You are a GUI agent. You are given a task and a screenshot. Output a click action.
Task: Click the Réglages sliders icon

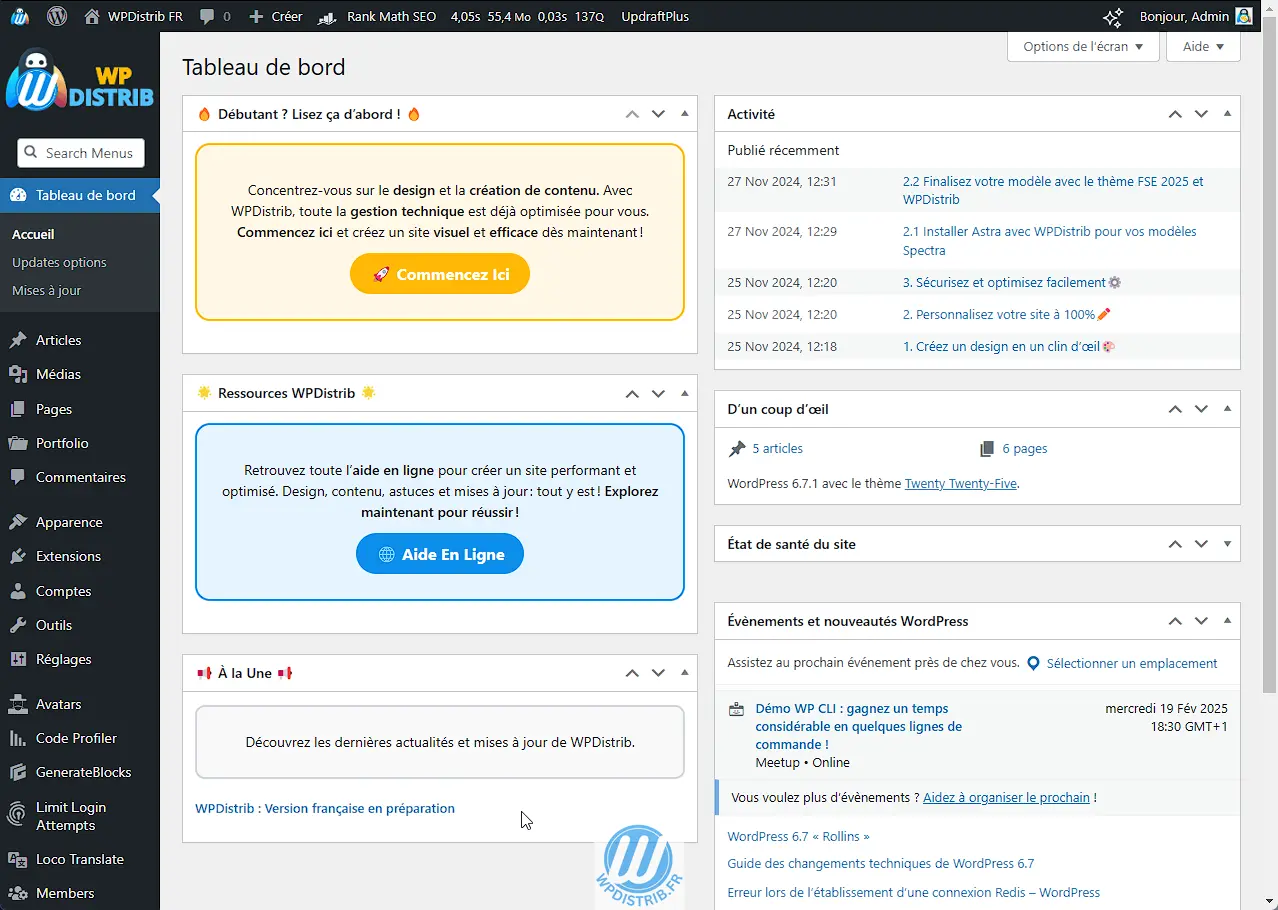(18, 659)
